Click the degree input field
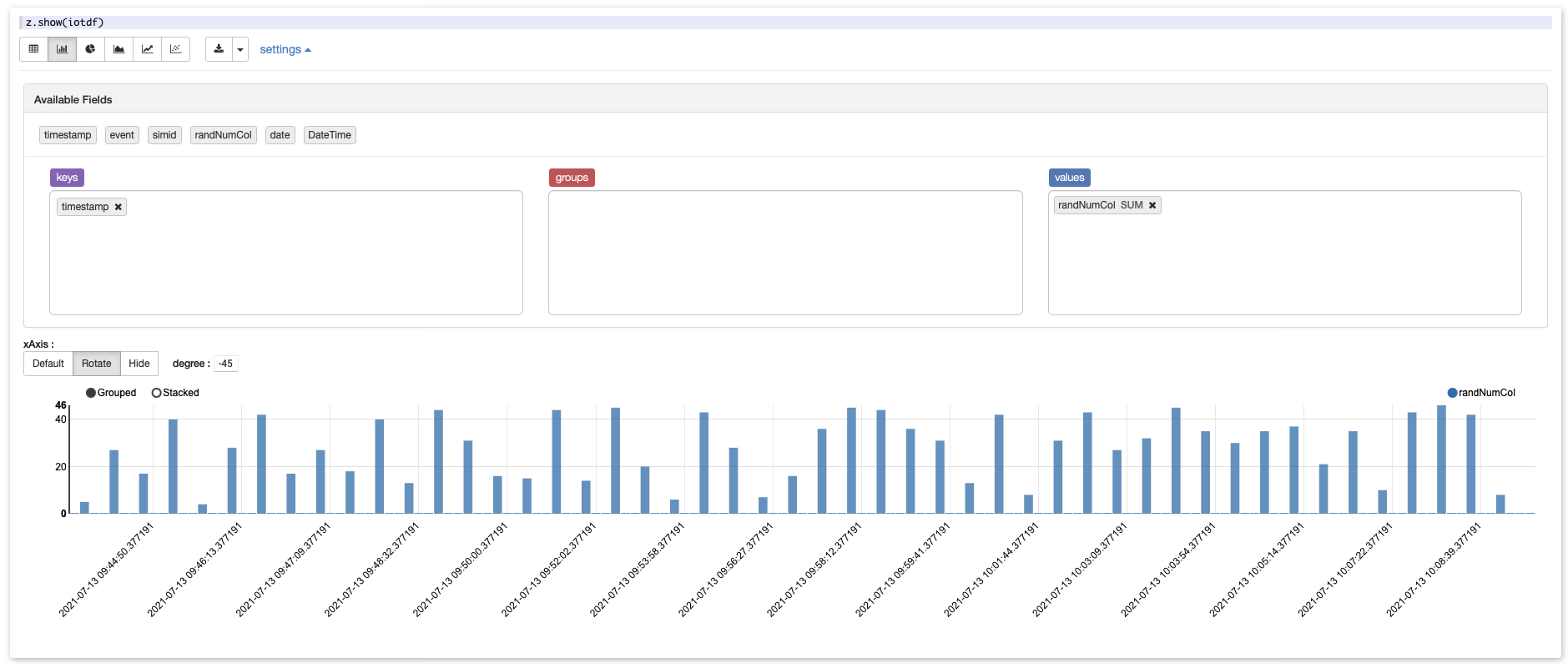 coord(226,364)
